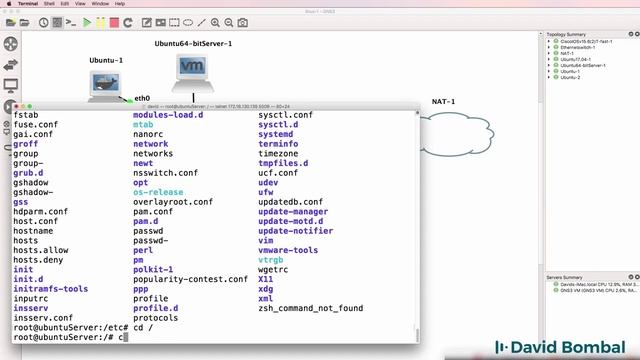
Task: Open console to all devices
Action: (71, 23)
